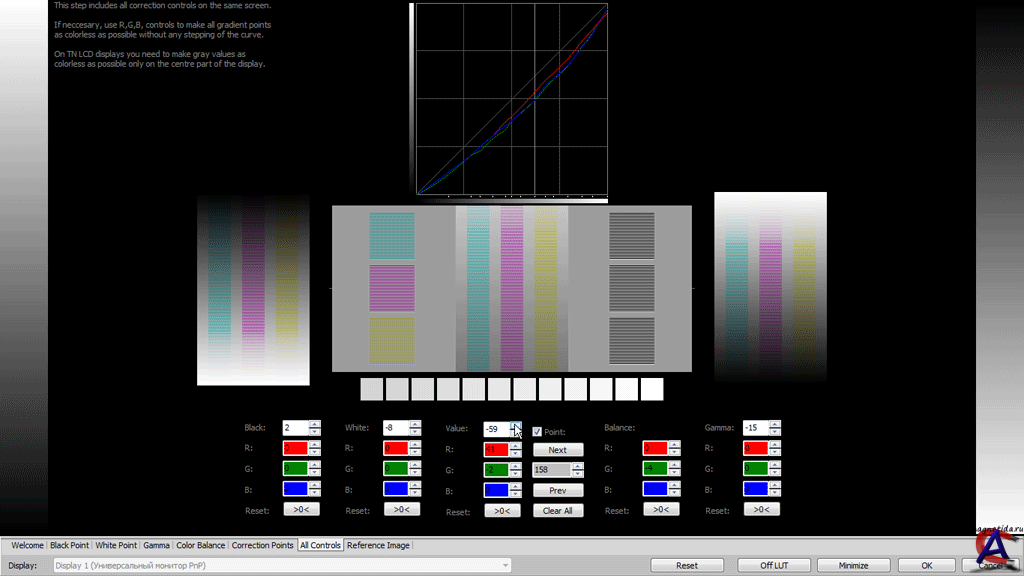Reset the Black level values
Image resolution: width=1024 pixels, height=576 pixels.
tap(301, 510)
